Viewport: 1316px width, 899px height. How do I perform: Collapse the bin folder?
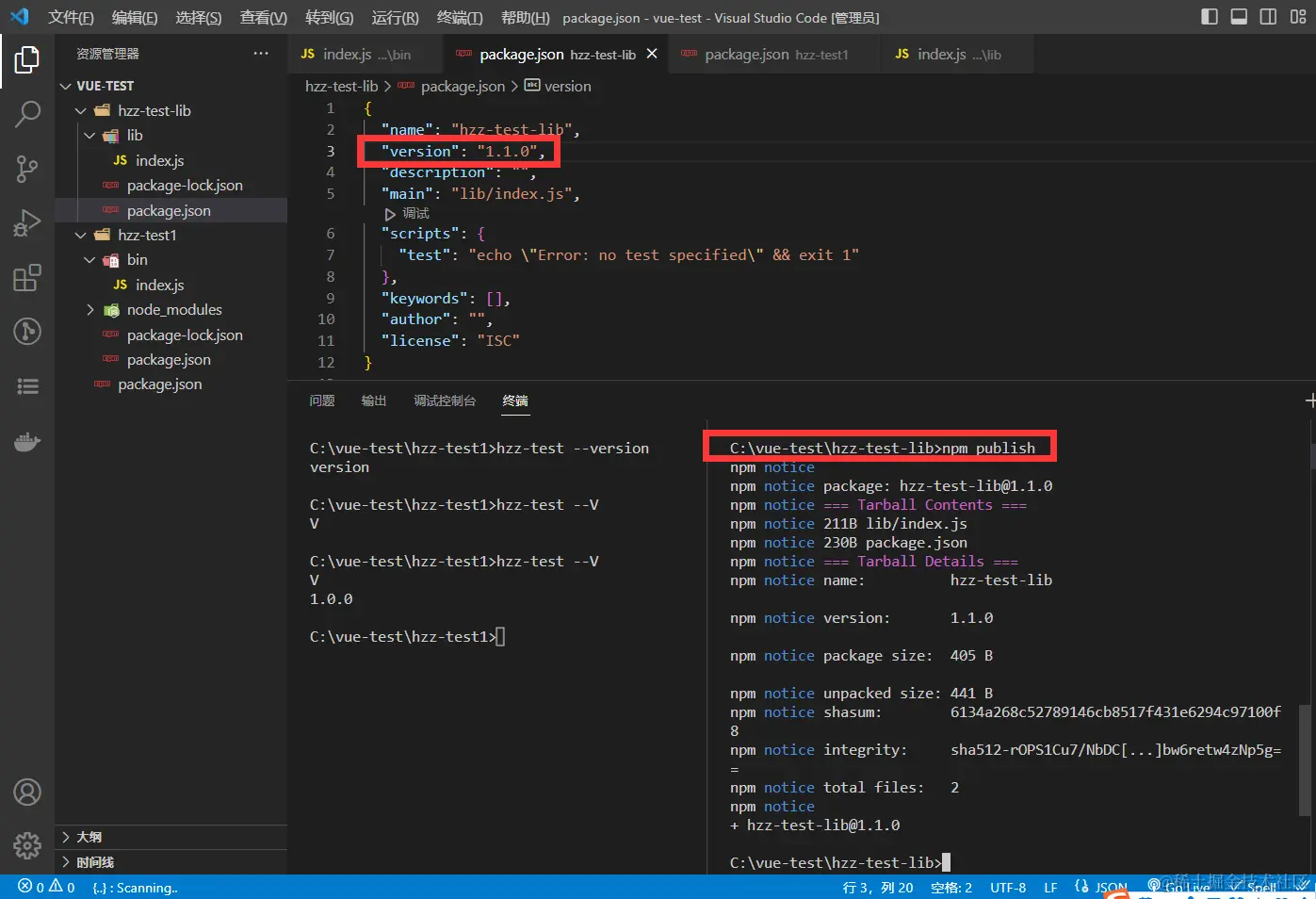(89, 260)
